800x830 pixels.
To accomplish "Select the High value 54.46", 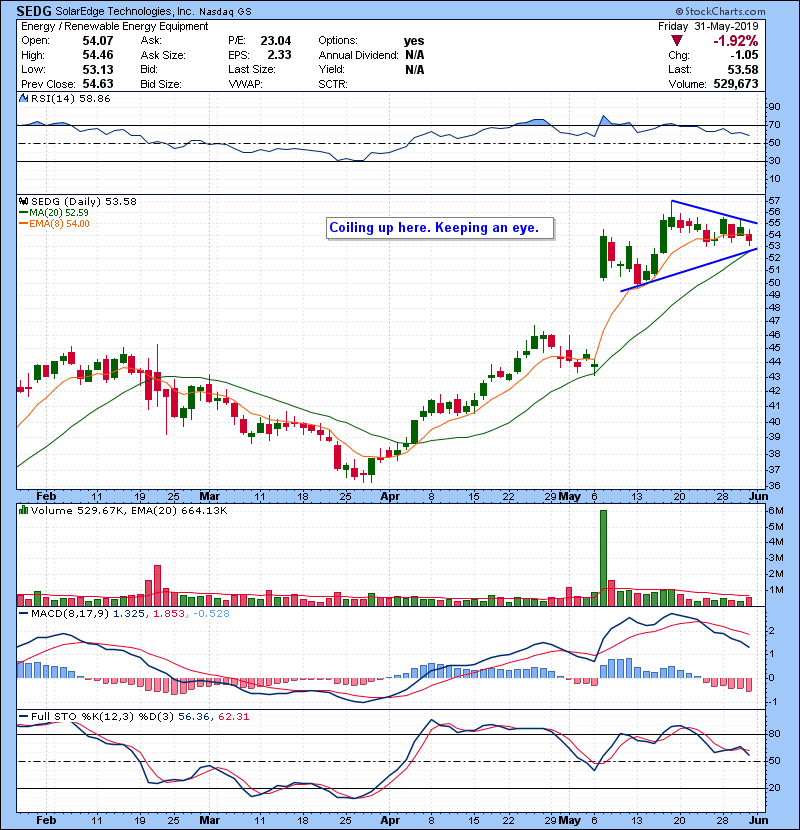I will 98,55.
